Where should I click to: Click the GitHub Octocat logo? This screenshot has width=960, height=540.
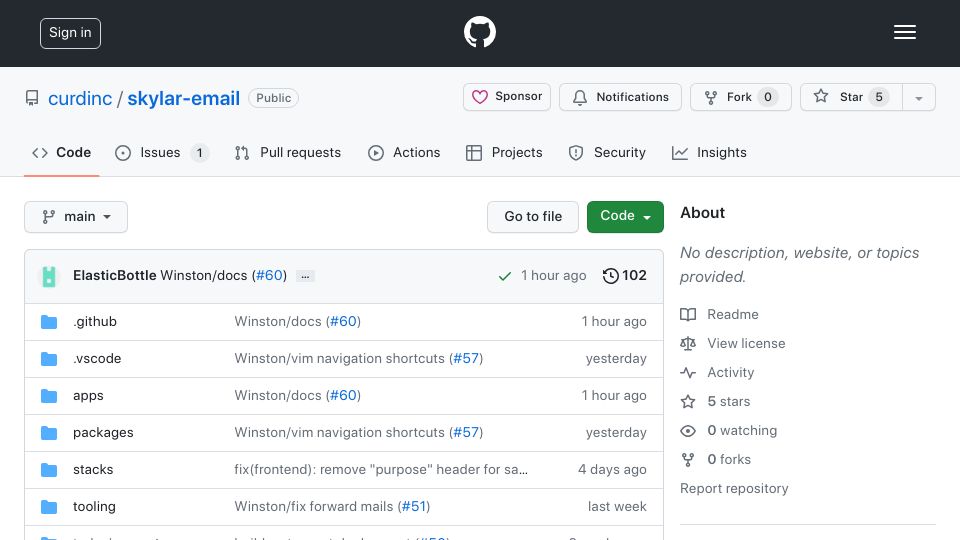[479, 32]
